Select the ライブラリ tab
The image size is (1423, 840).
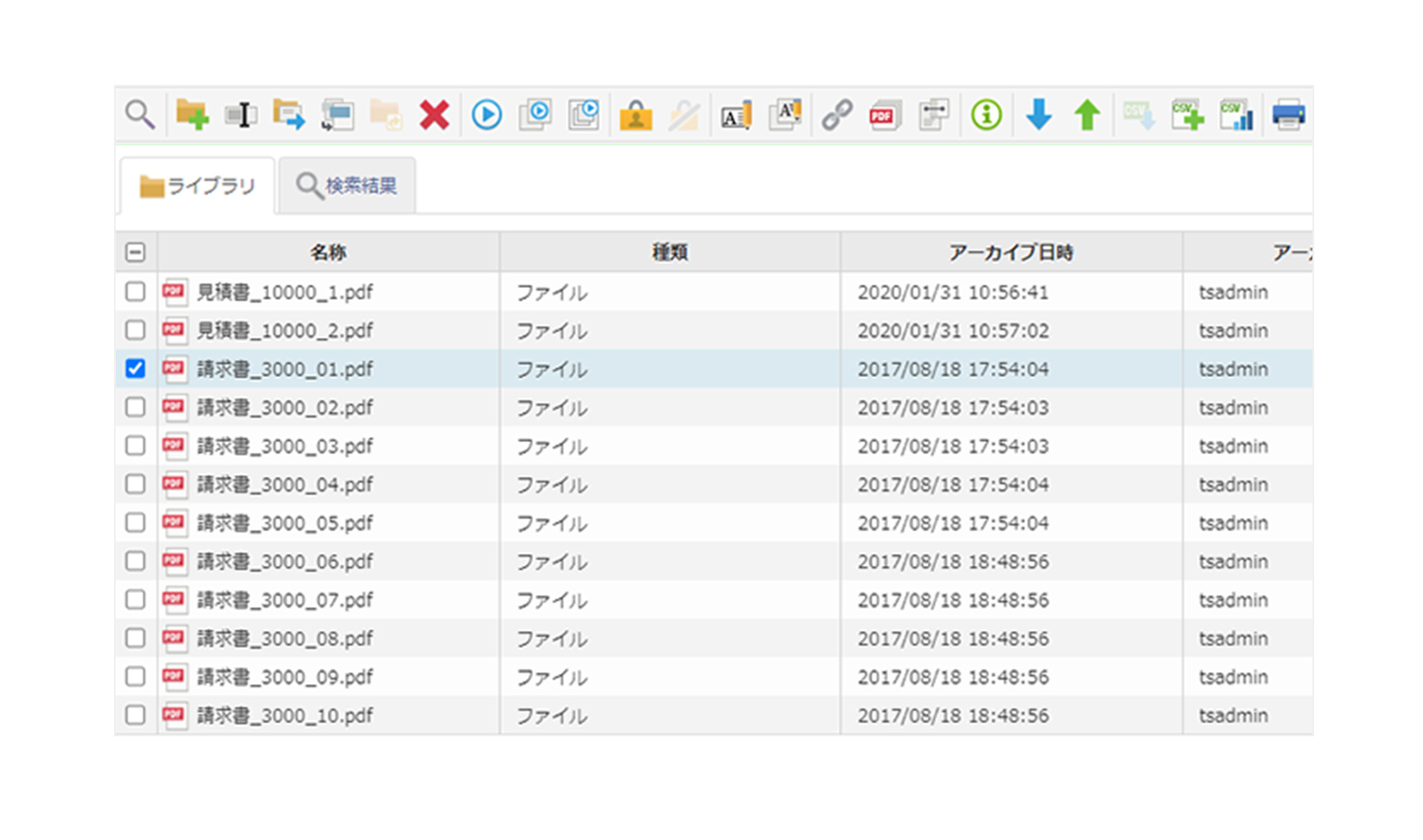pos(198,185)
